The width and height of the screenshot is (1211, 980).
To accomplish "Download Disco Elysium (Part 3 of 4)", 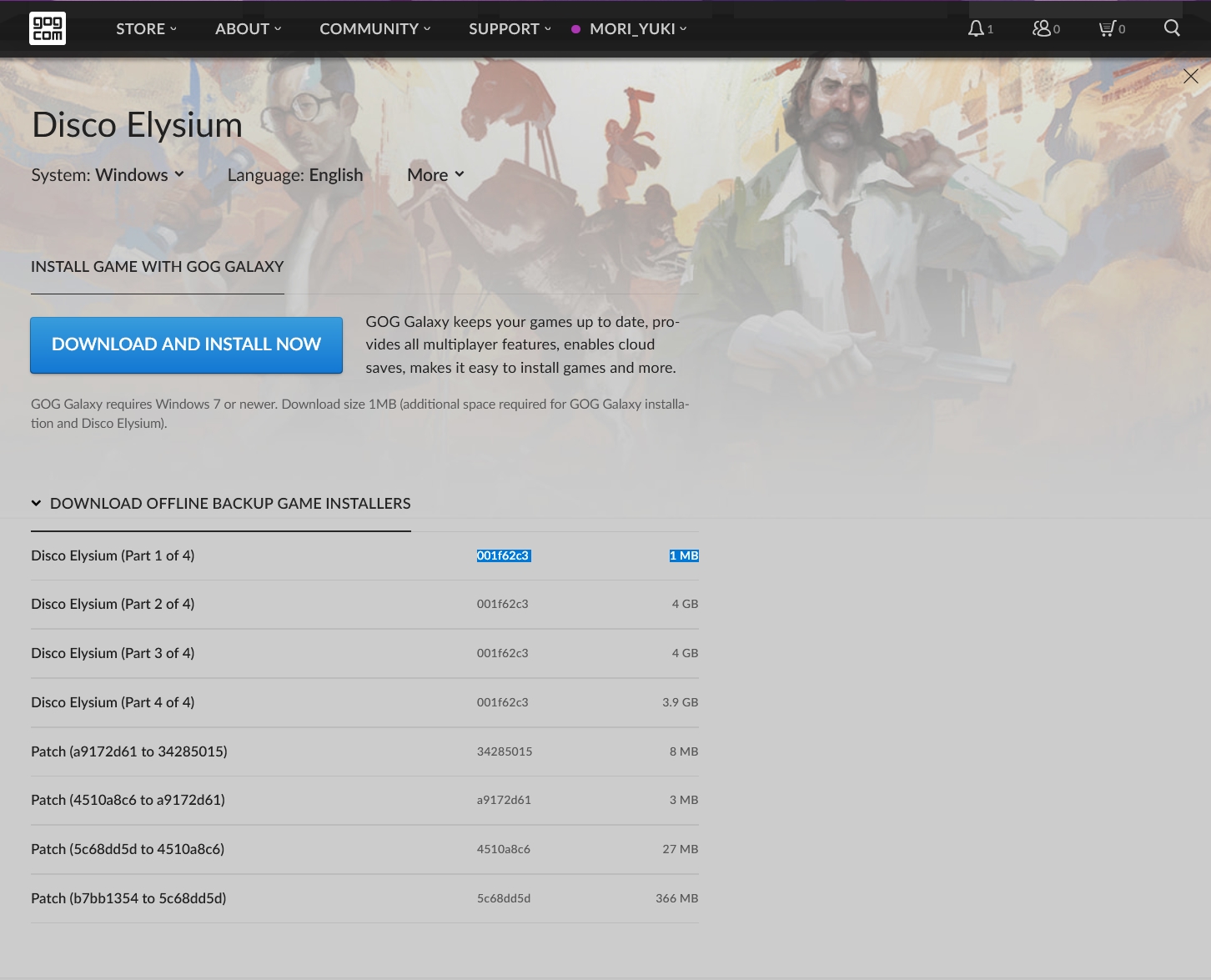I will pos(364,653).
